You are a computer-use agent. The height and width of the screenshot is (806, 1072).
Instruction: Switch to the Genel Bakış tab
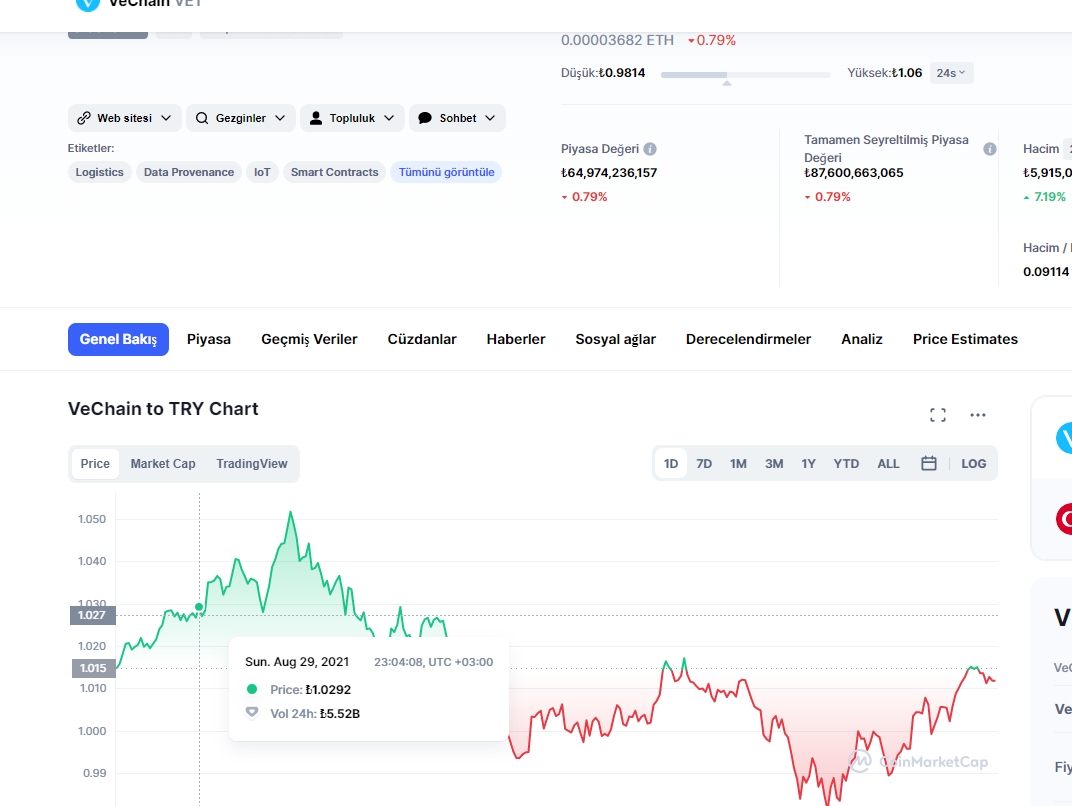pos(118,339)
